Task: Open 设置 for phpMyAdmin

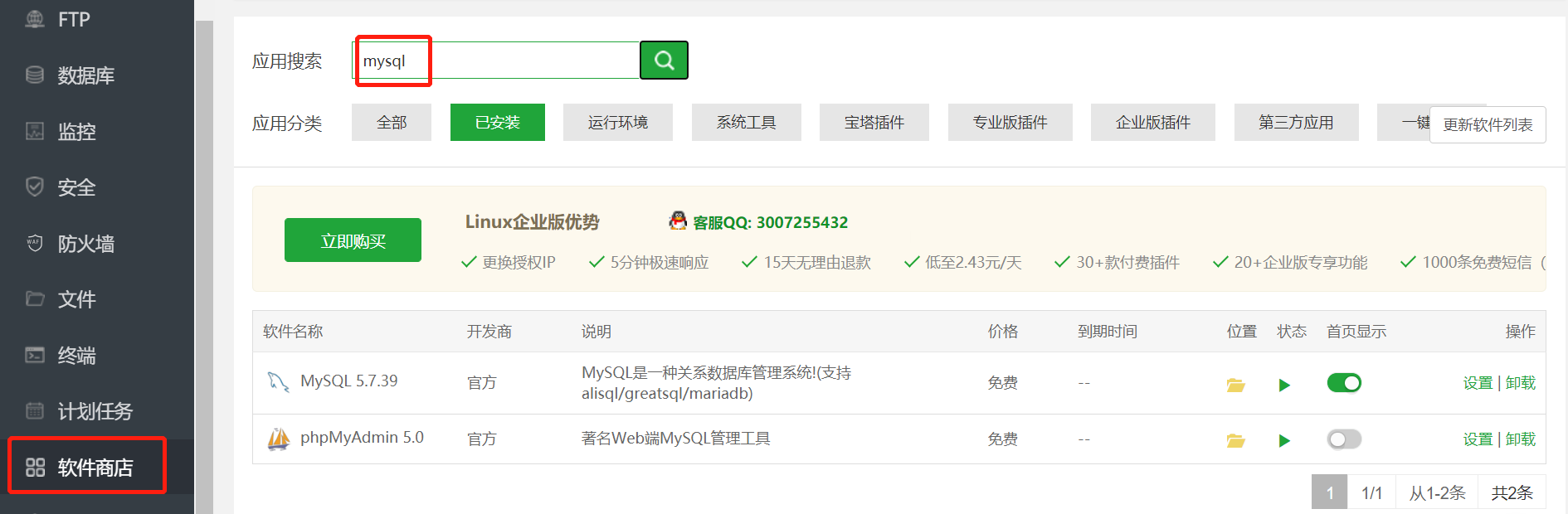Action: coord(1477,439)
